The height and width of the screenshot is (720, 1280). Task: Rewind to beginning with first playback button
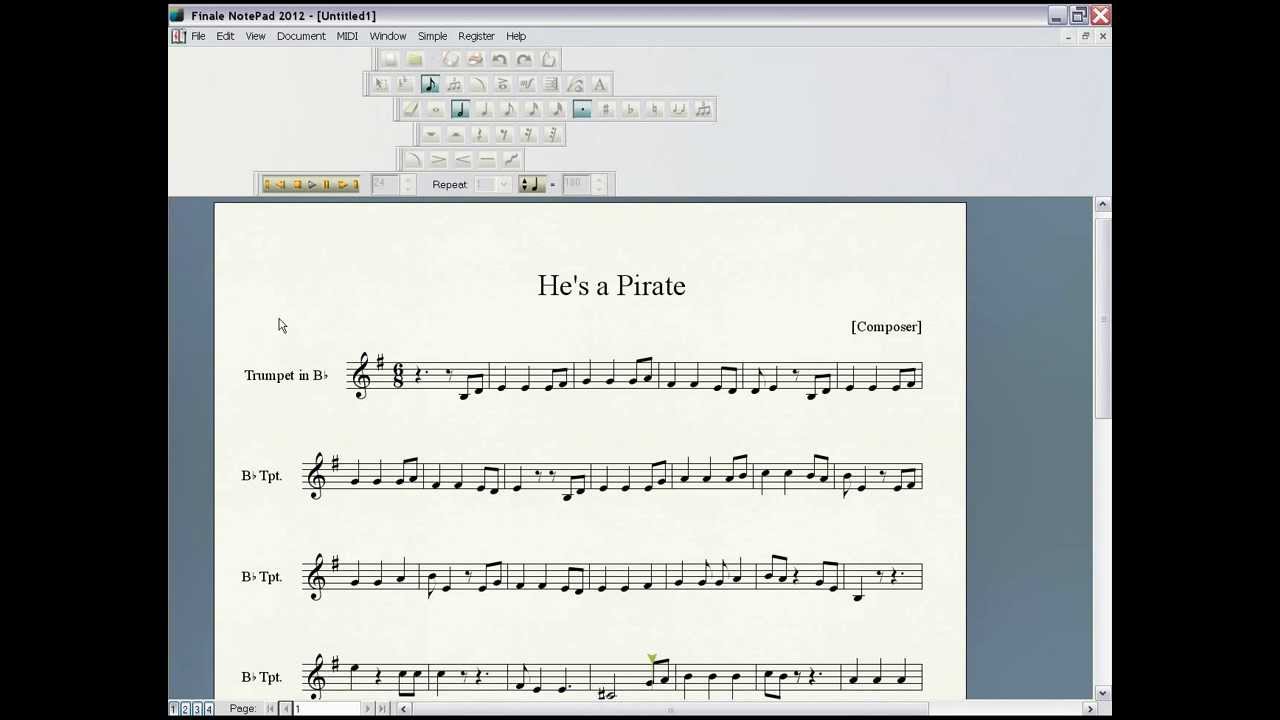[x=267, y=184]
